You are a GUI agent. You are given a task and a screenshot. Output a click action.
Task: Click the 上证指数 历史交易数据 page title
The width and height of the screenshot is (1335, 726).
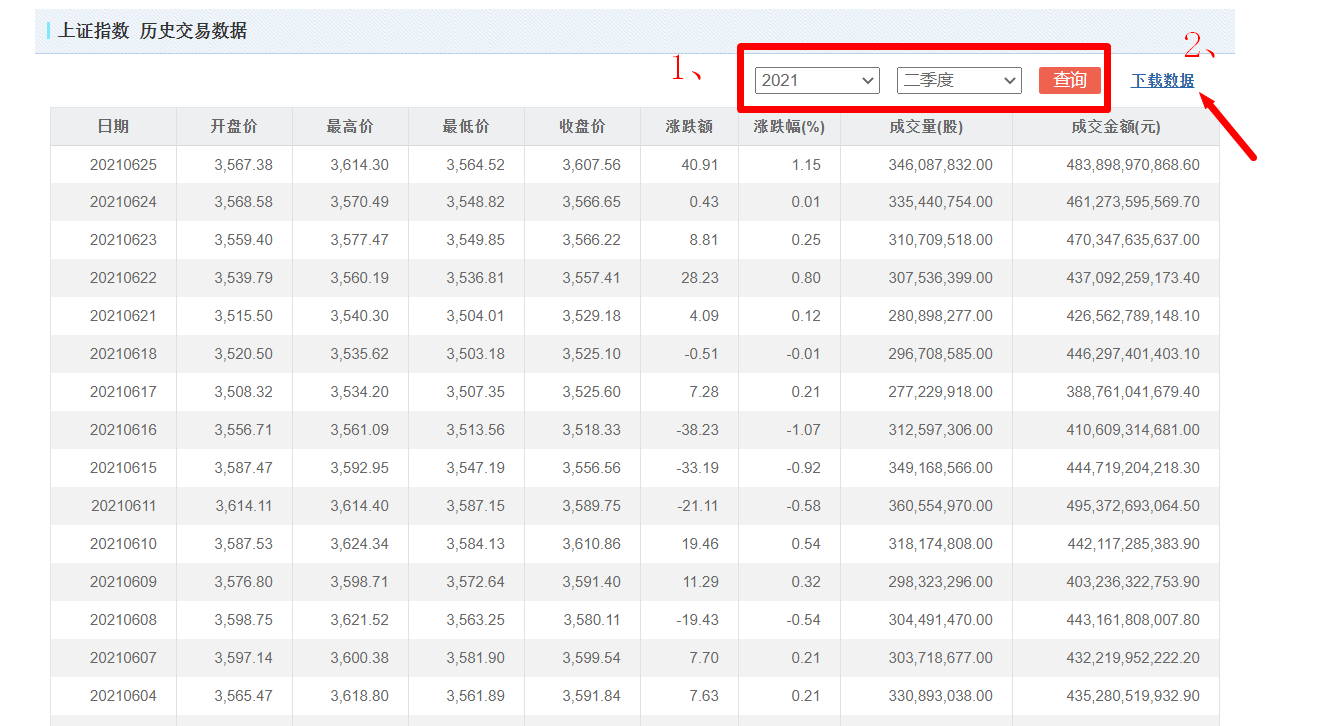tap(152, 31)
